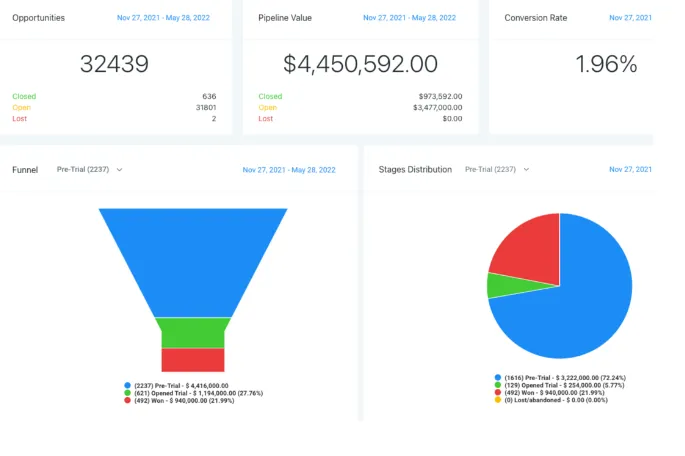
Task: Click the green Opened Trial funnel segment
Action: (193, 333)
